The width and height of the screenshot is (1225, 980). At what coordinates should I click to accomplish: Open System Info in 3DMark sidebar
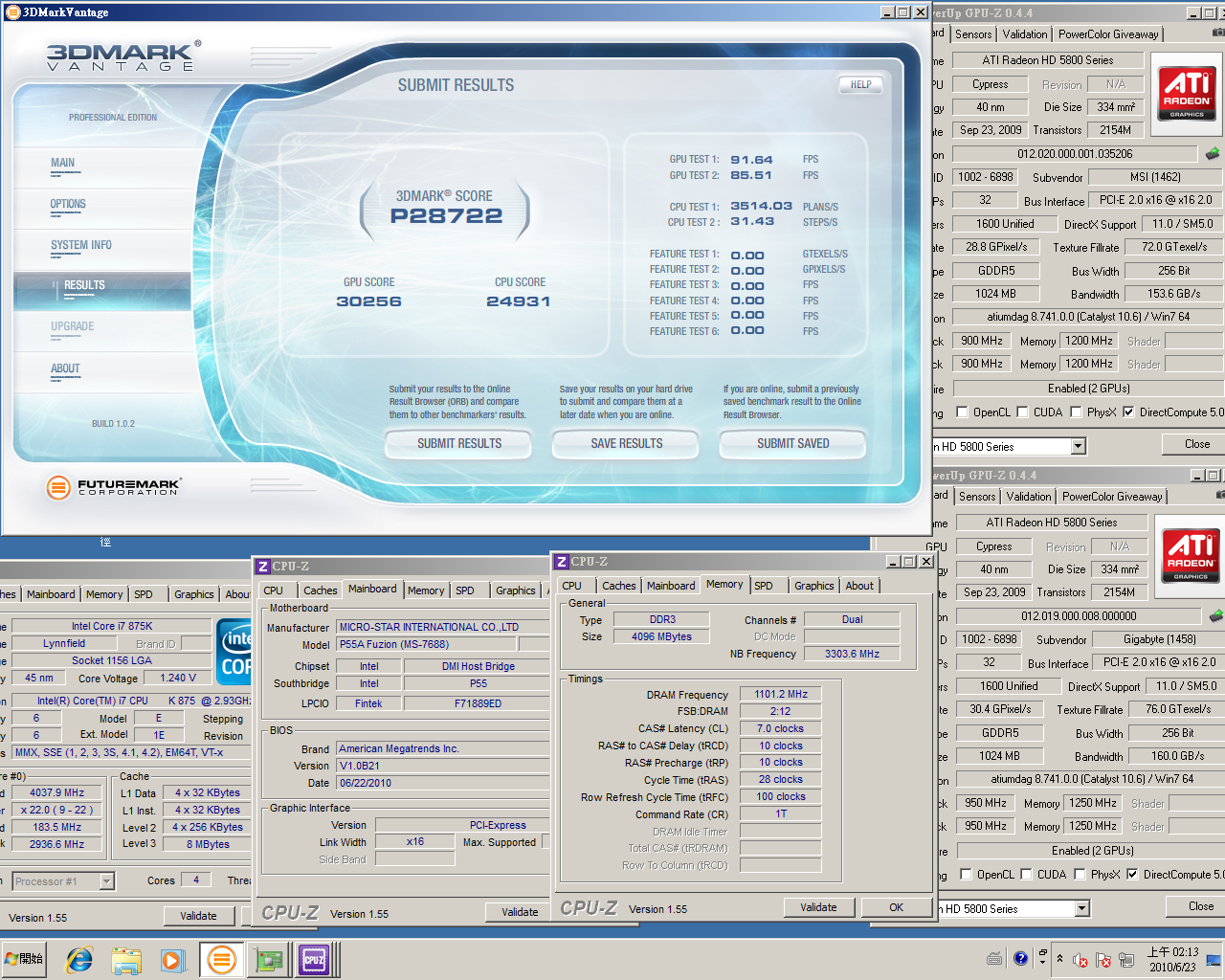(81, 245)
